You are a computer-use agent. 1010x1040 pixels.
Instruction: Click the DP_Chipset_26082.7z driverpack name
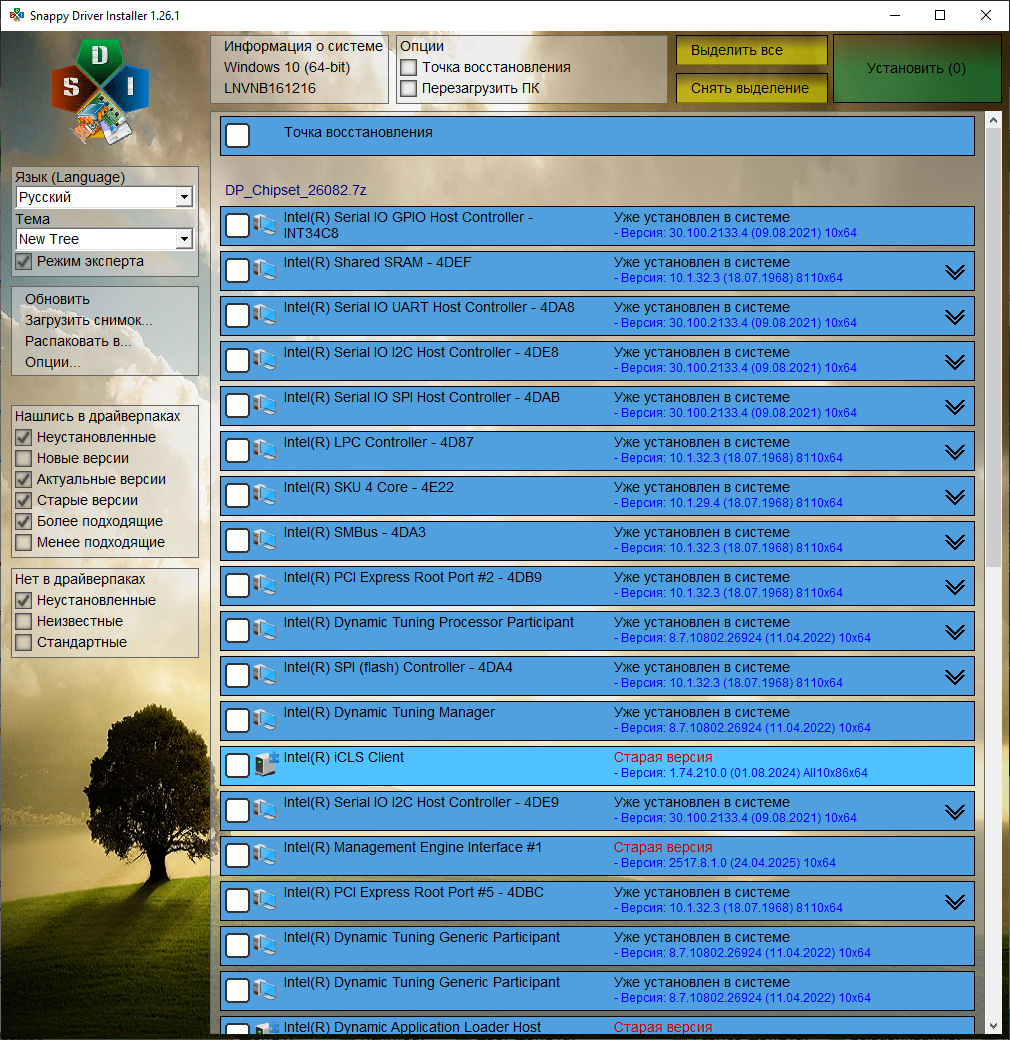tap(296, 190)
